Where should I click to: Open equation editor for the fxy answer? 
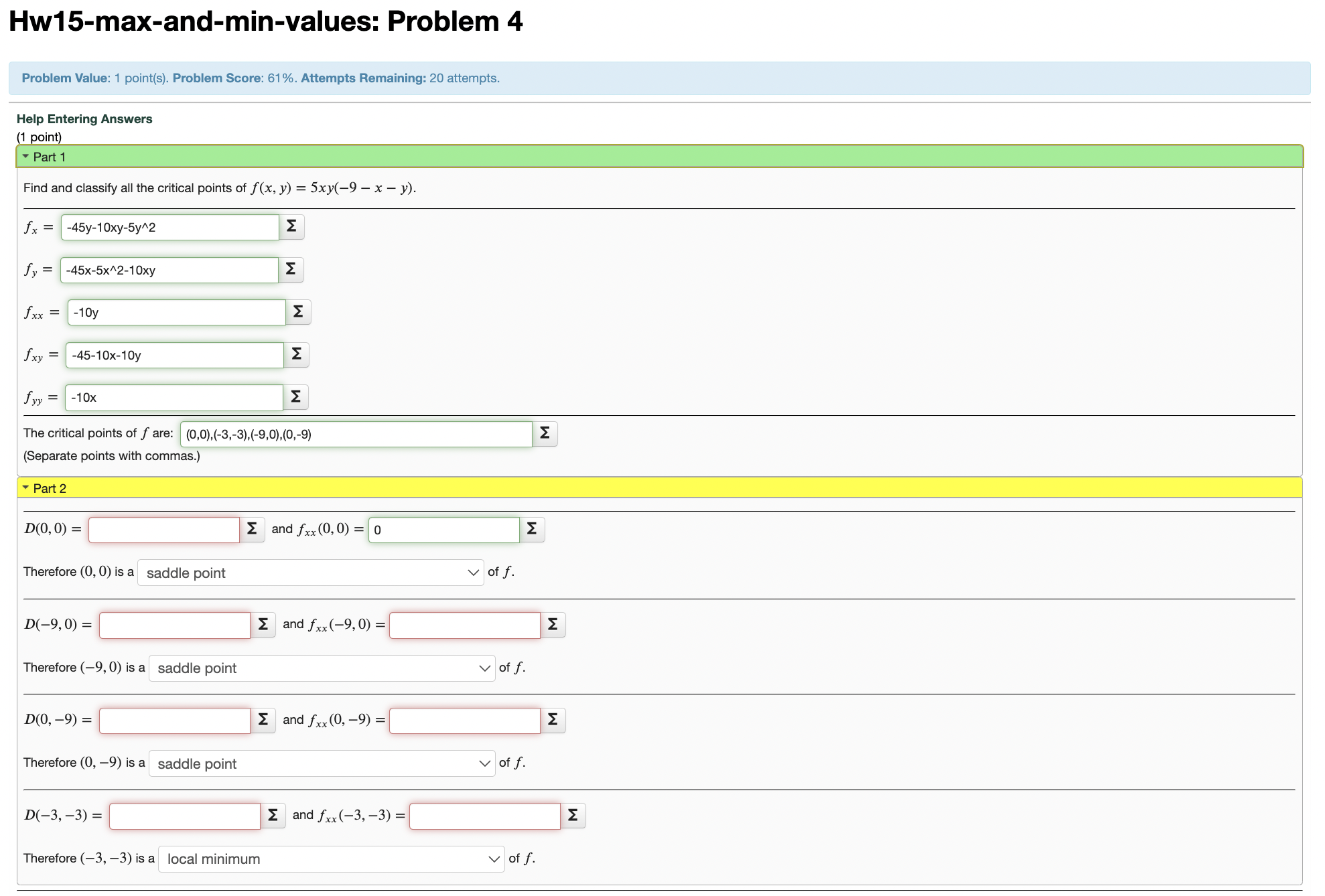click(x=297, y=354)
